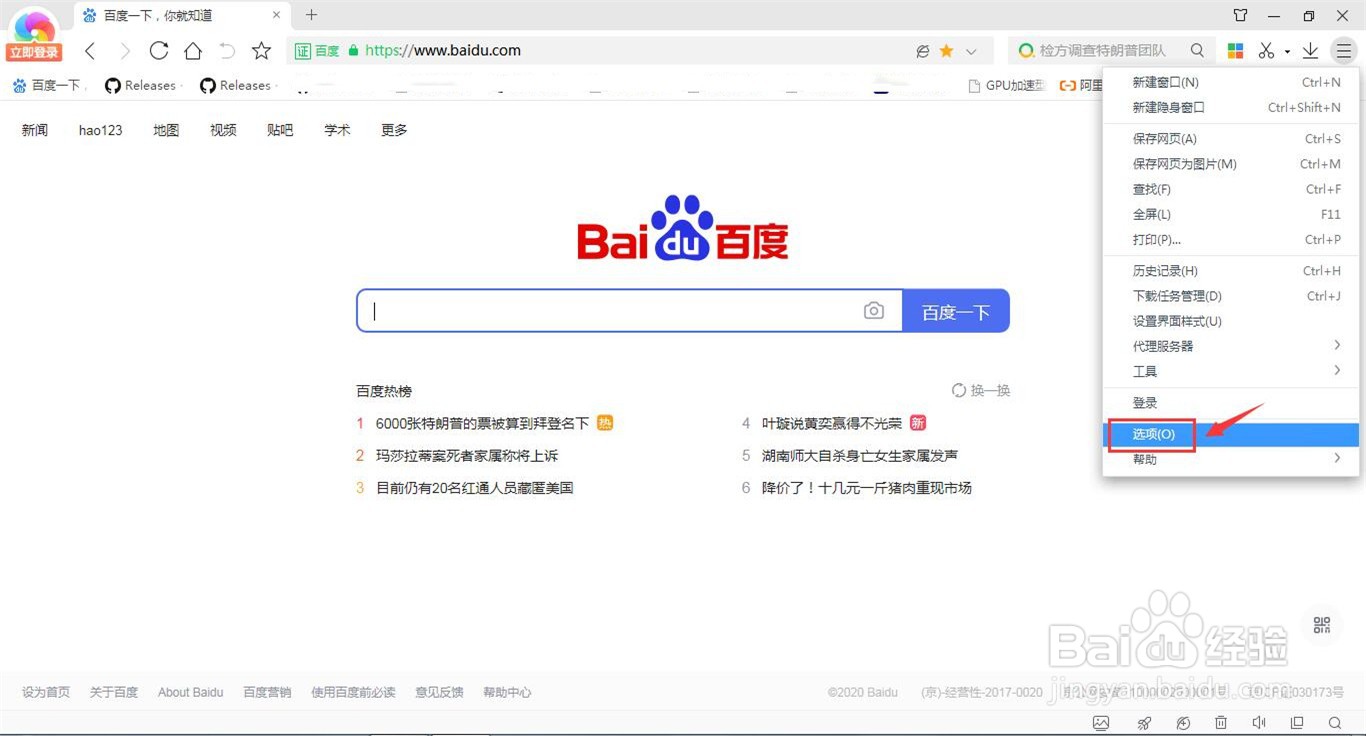
Task: Open the 百度一下 bookmark
Action: click(x=47, y=86)
